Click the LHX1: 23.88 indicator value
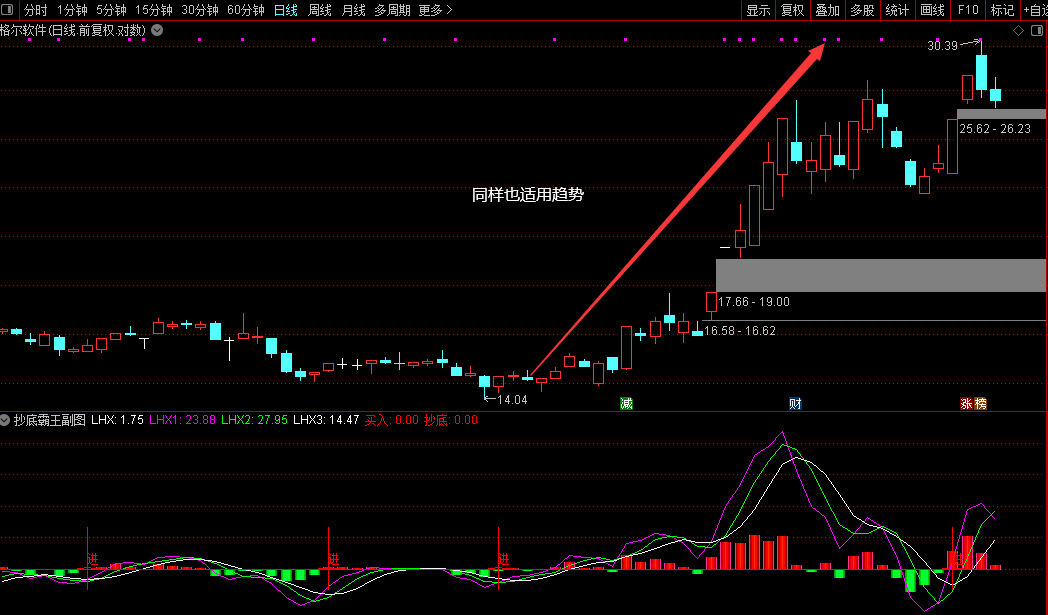This screenshot has width=1048, height=615. (182, 420)
